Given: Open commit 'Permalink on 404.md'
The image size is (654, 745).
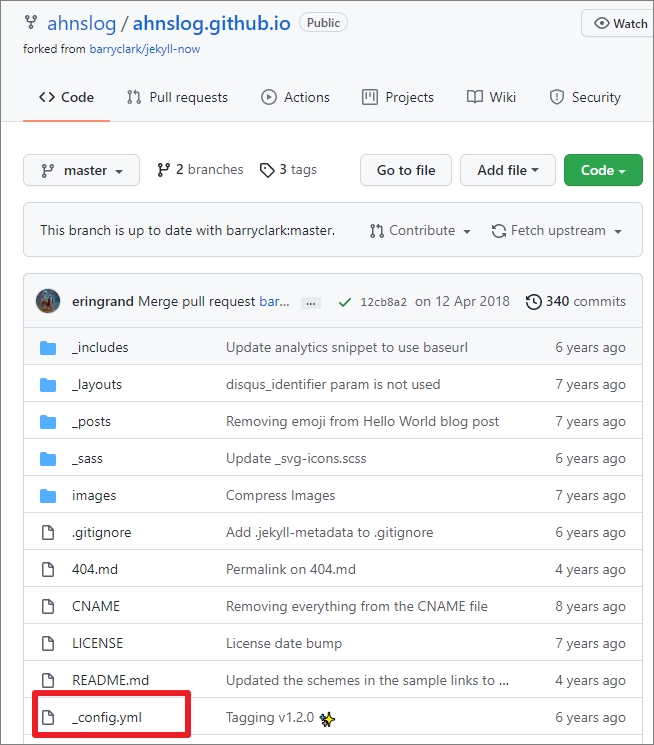Looking at the screenshot, I should pos(291,569).
